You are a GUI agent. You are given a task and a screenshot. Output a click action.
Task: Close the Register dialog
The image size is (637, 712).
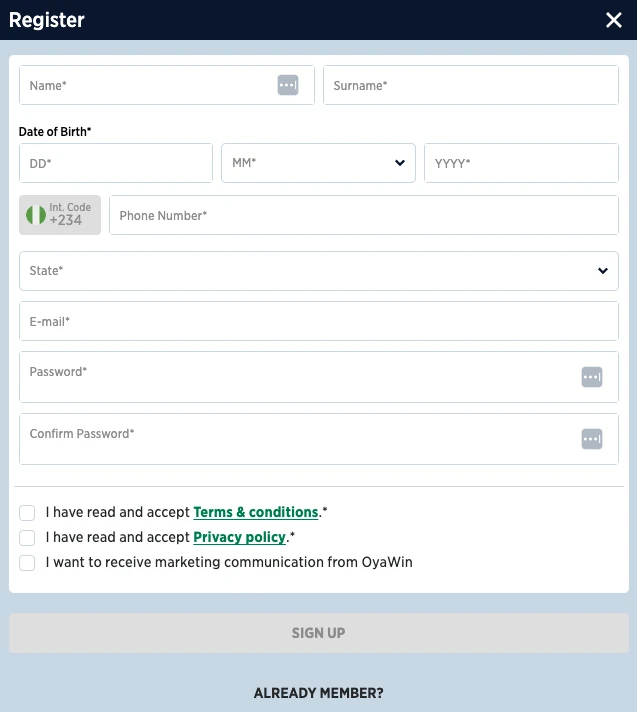(614, 20)
